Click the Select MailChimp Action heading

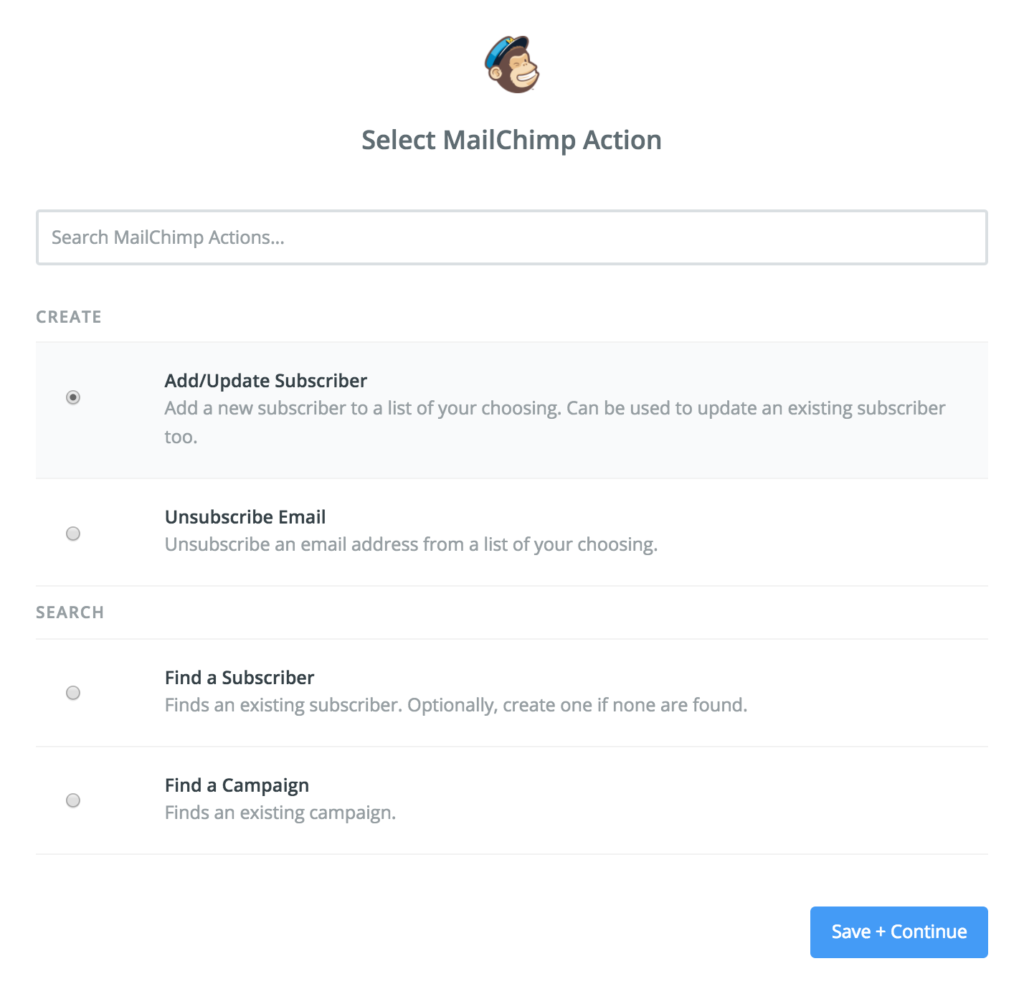click(511, 140)
